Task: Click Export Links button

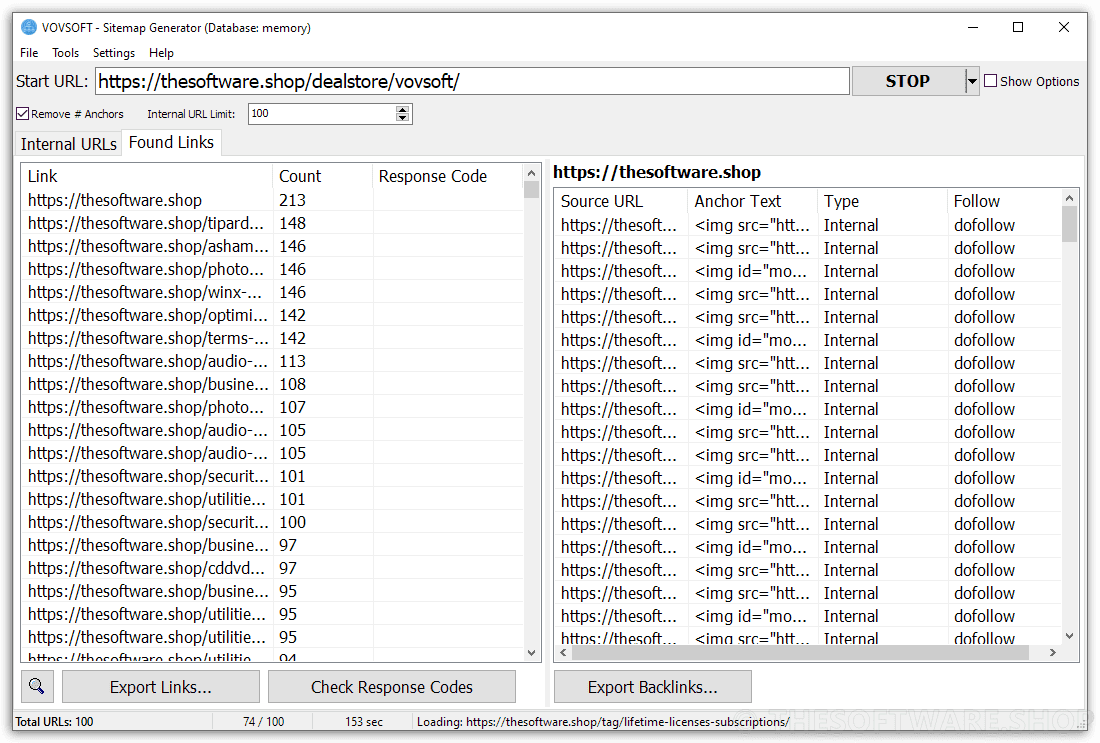Action: (x=161, y=687)
